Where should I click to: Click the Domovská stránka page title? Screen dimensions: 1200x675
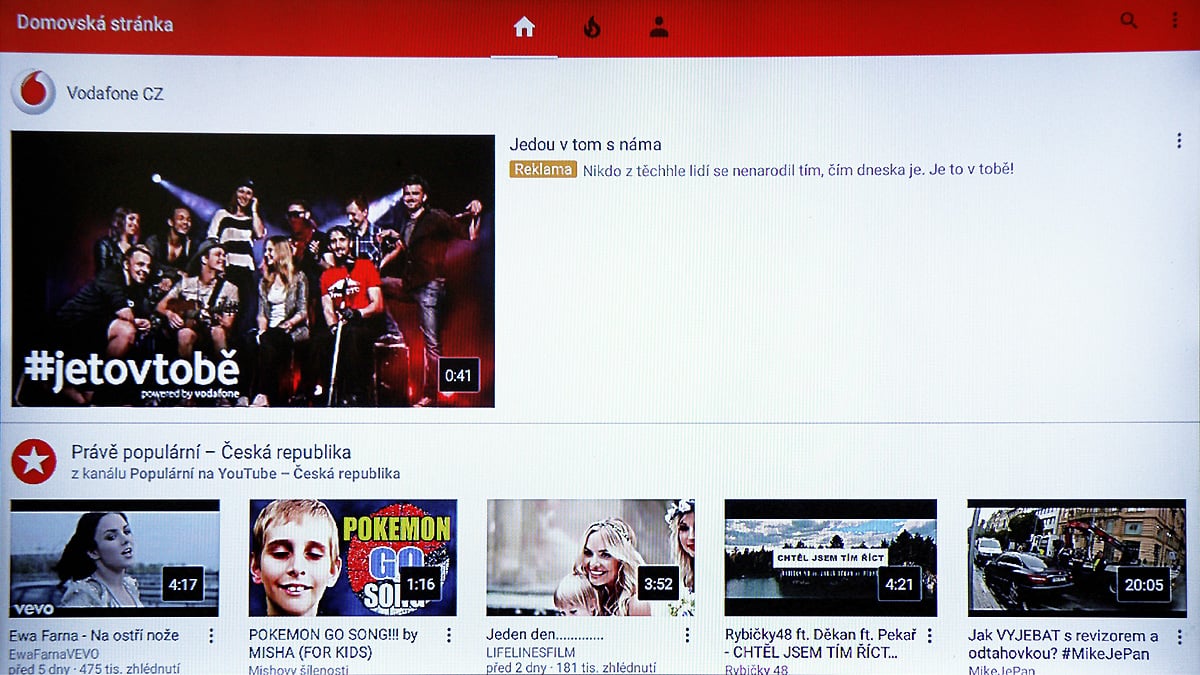(x=95, y=23)
